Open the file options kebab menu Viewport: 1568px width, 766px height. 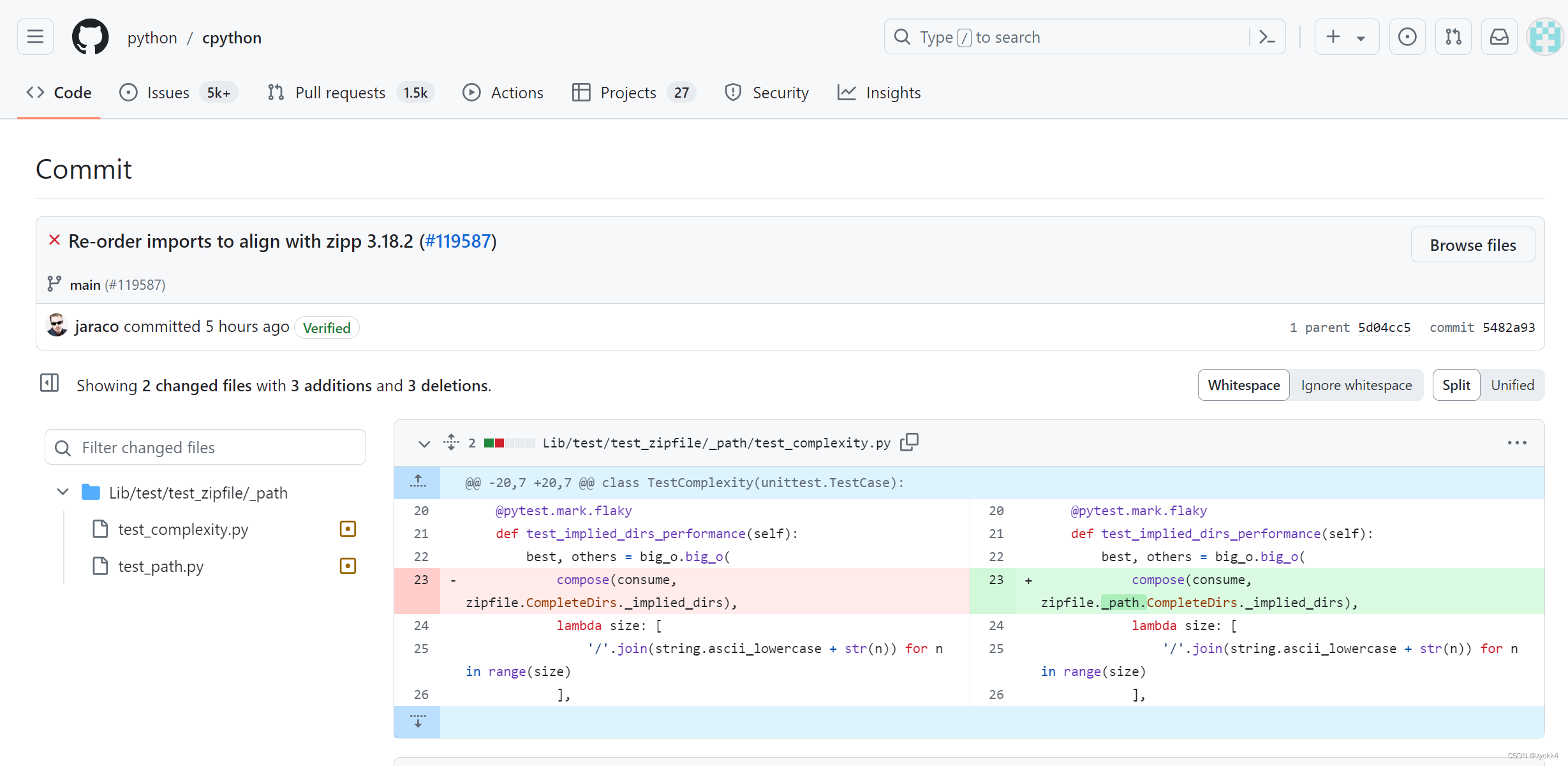click(x=1517, y=442)
